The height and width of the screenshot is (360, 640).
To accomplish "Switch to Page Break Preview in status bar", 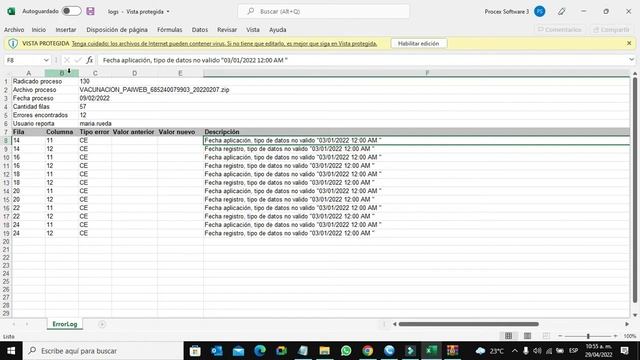I will coord(546,336).
